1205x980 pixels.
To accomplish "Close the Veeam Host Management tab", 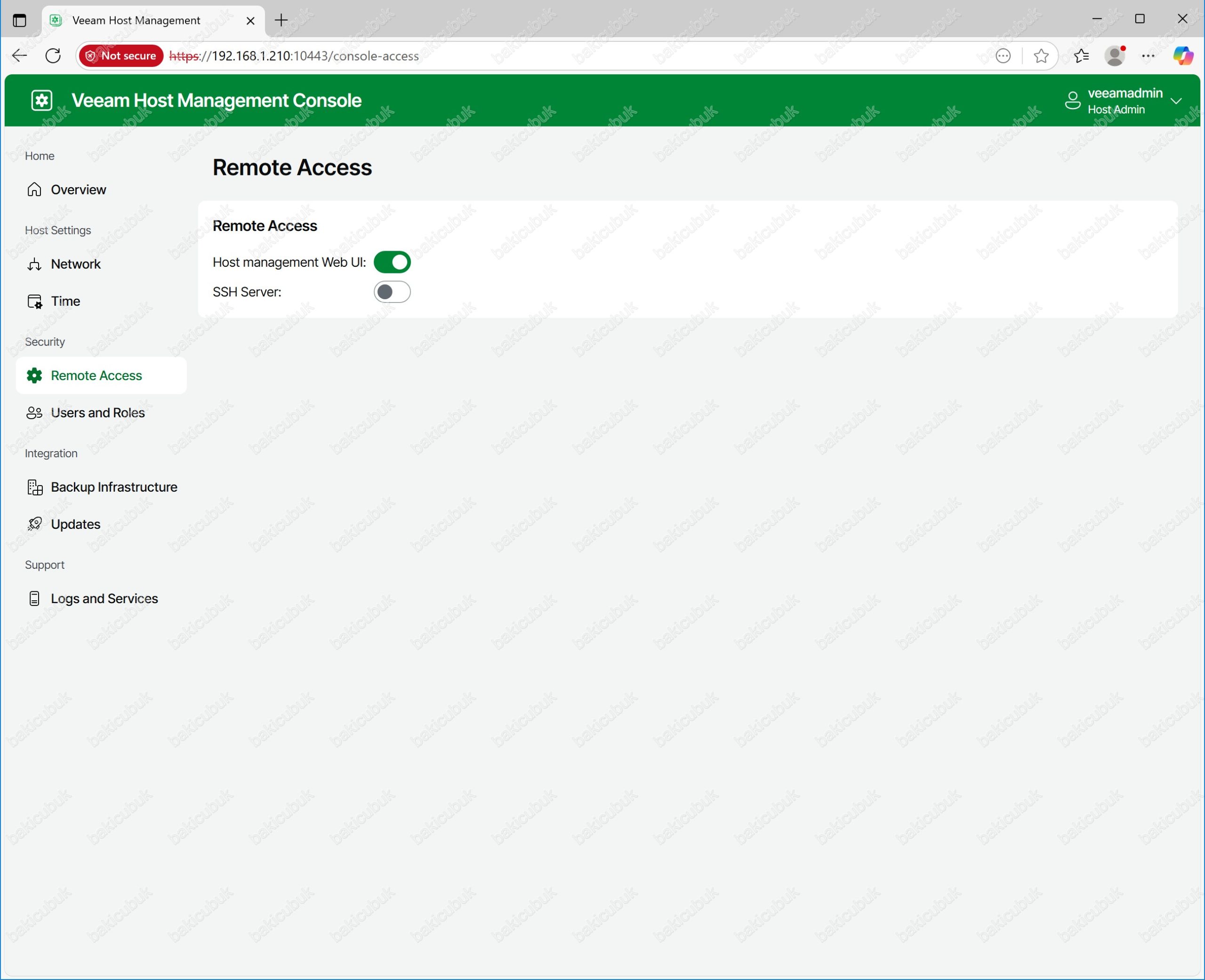I will coord(251,21).
